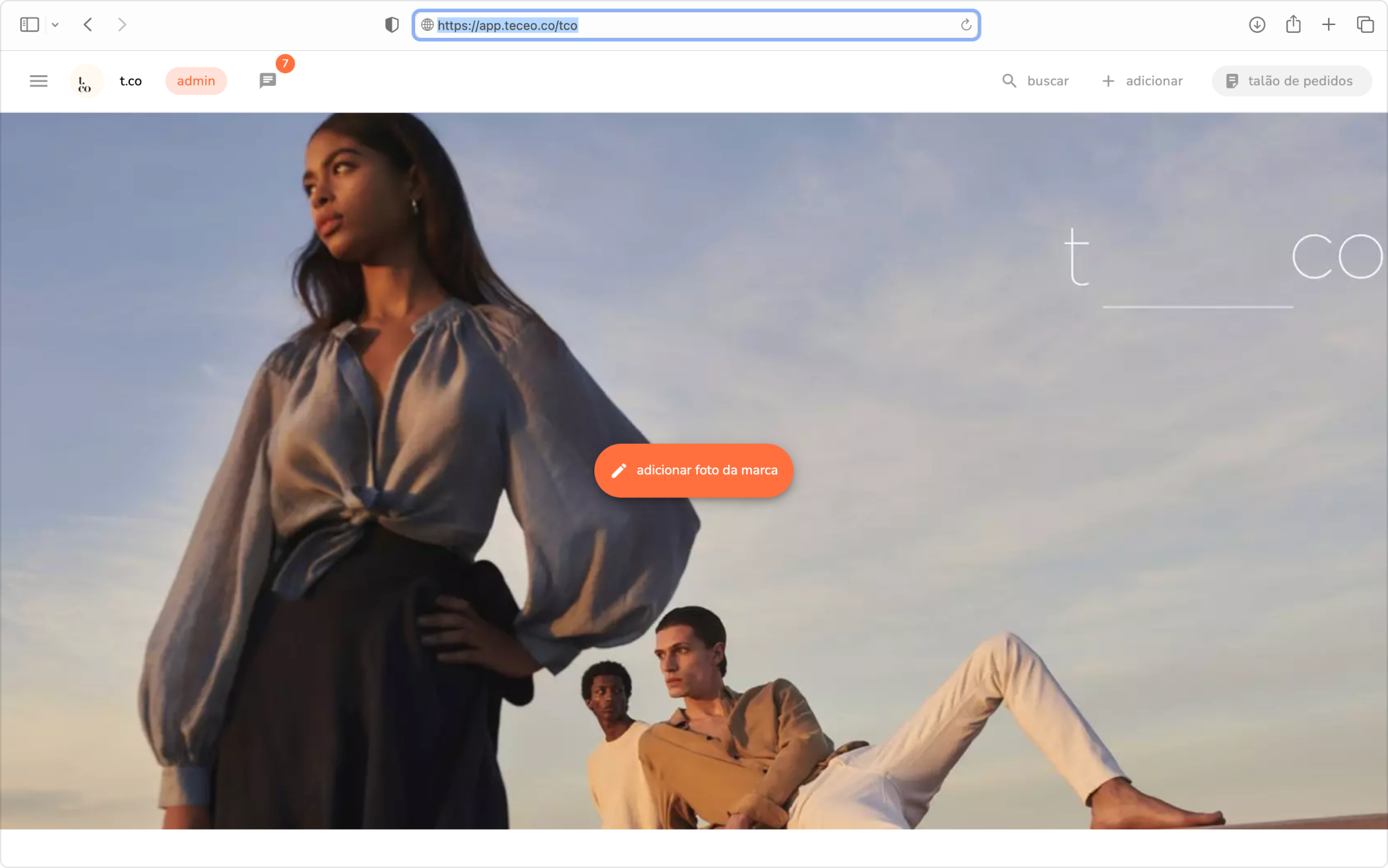Show the tab overview
1388x868 pixels.
(x=1365, y=25)
